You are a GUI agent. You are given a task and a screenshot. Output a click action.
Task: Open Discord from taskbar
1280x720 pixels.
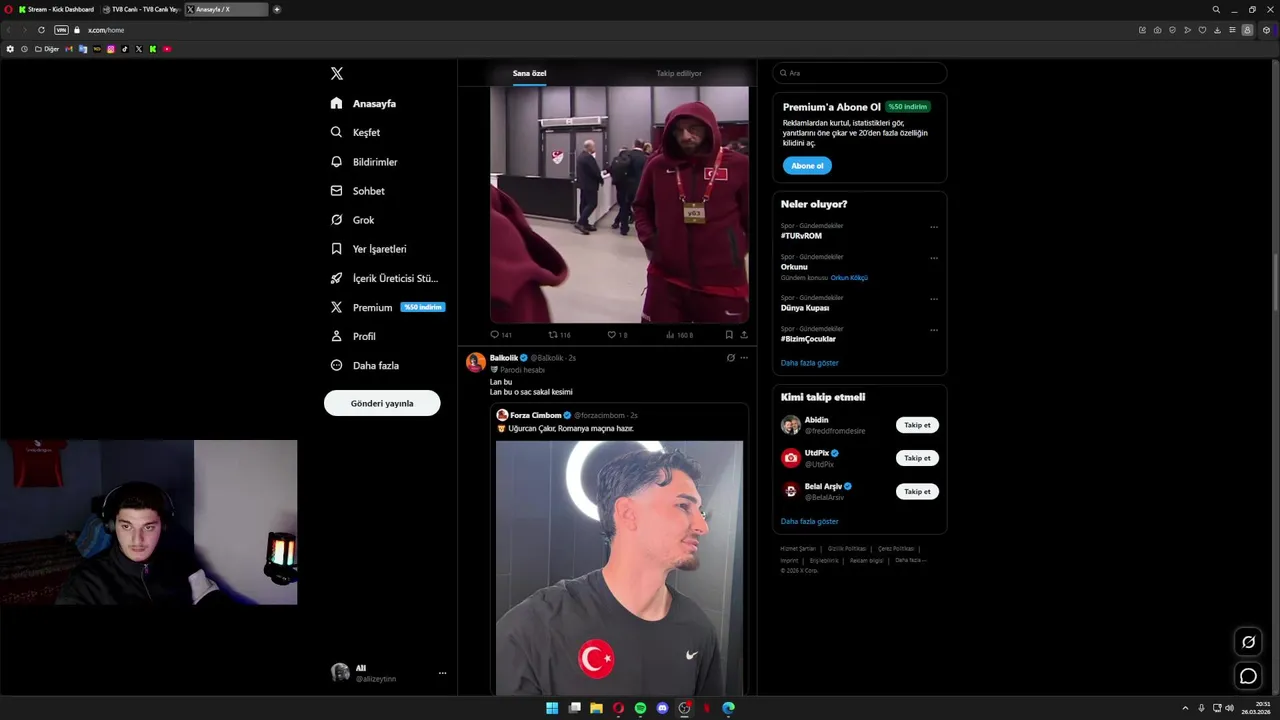662,708
